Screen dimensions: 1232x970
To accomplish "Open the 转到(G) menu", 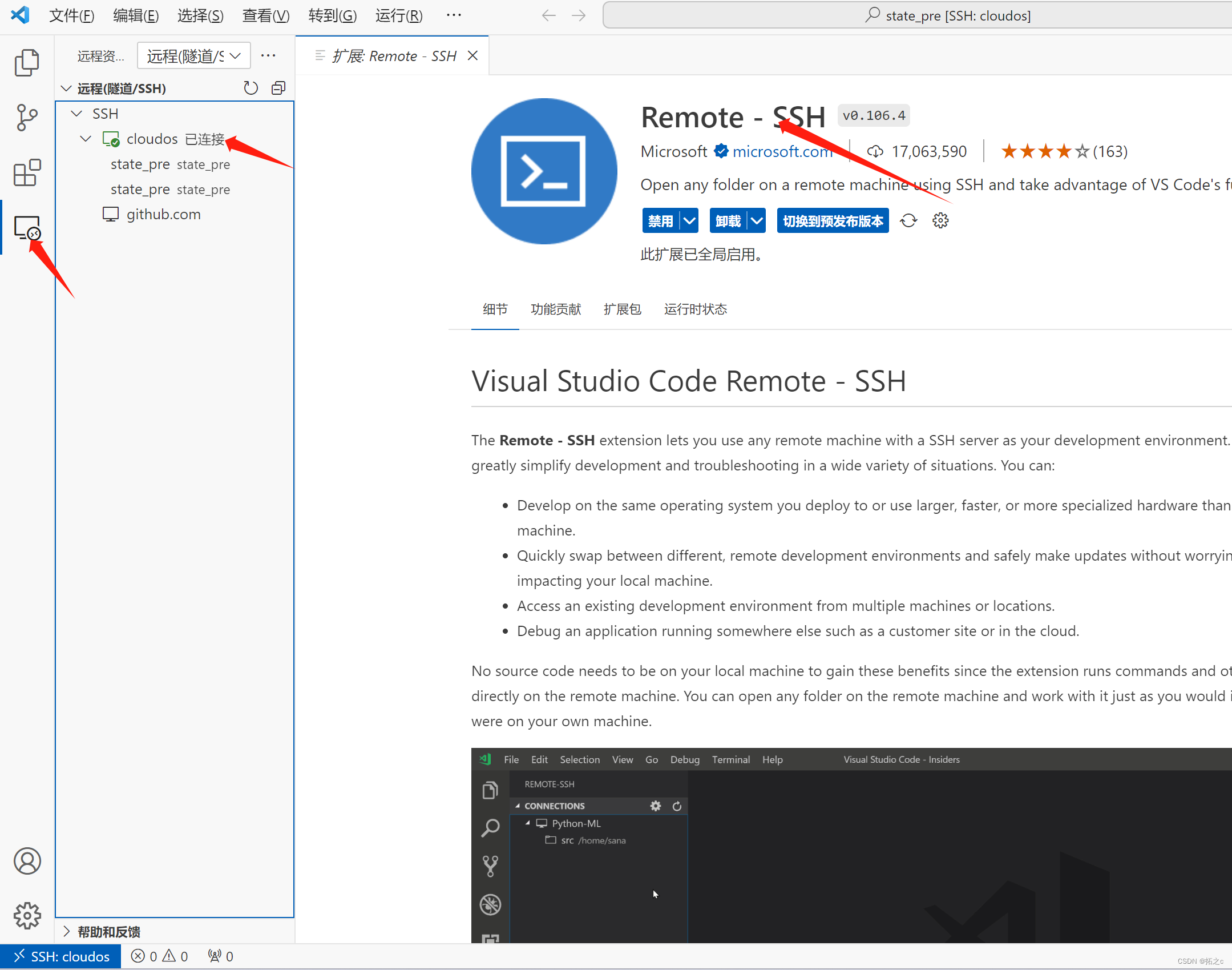I will (x=333, y=15).
